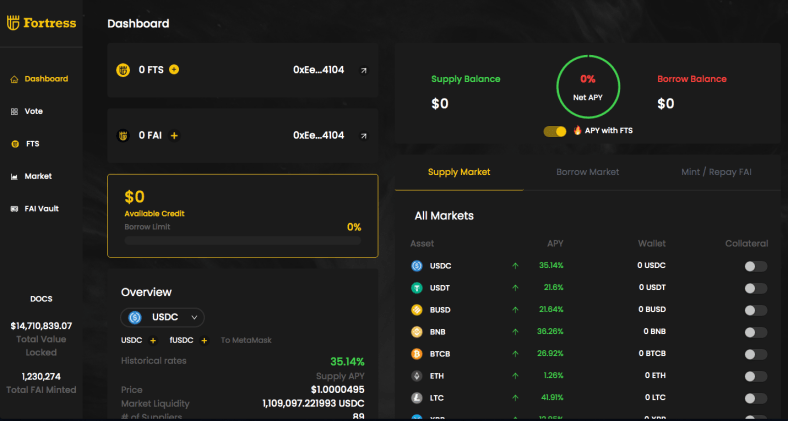Click the Collateral column header

pyautogui.click(x=746, y=244)
